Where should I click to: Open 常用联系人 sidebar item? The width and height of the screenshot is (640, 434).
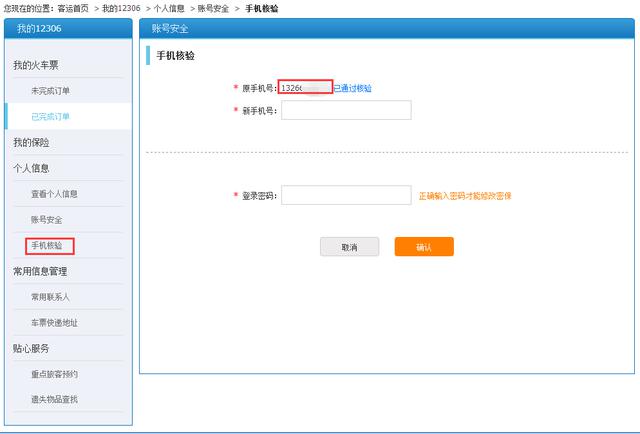click(51, 297)
